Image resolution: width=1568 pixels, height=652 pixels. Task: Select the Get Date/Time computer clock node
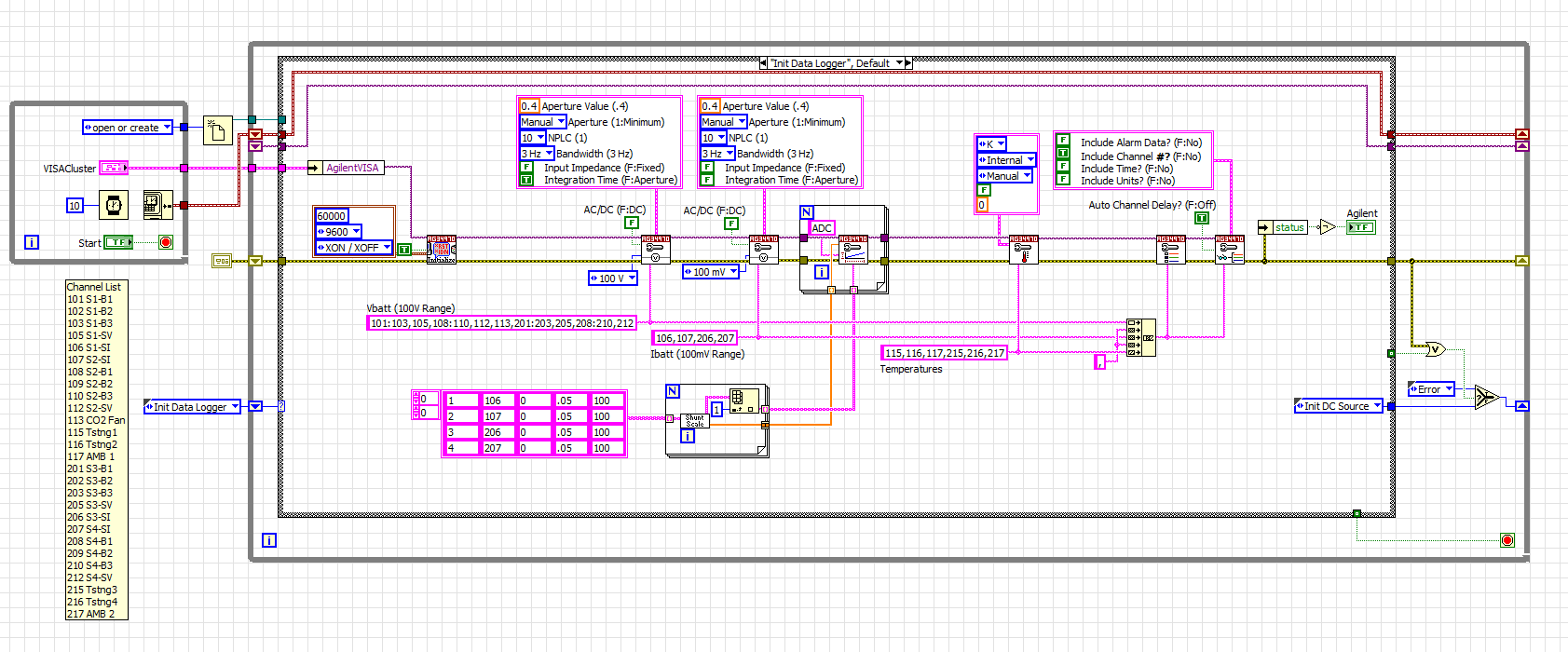(x=157, y=204)
